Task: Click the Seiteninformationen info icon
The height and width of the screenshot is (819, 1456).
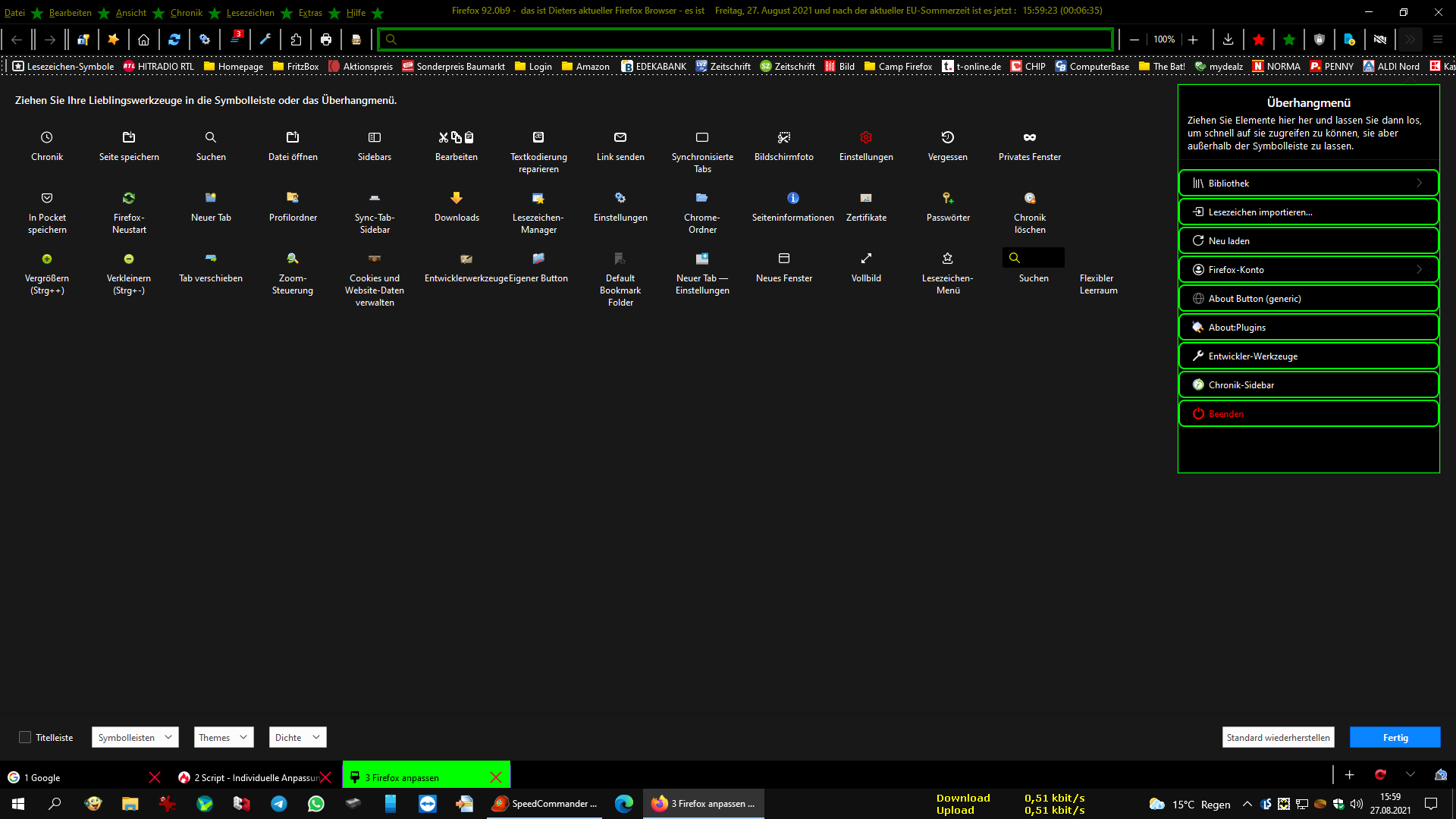Action: pyautogui.click(x=792, y=198)
